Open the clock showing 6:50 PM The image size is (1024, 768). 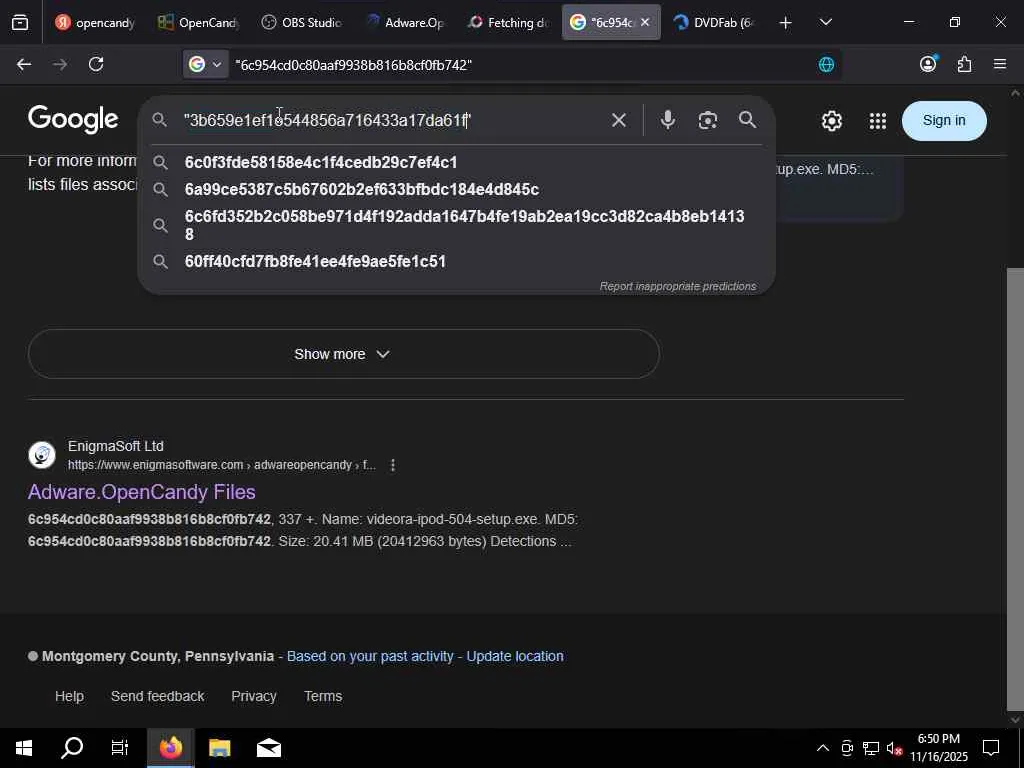tap(938, 748)
